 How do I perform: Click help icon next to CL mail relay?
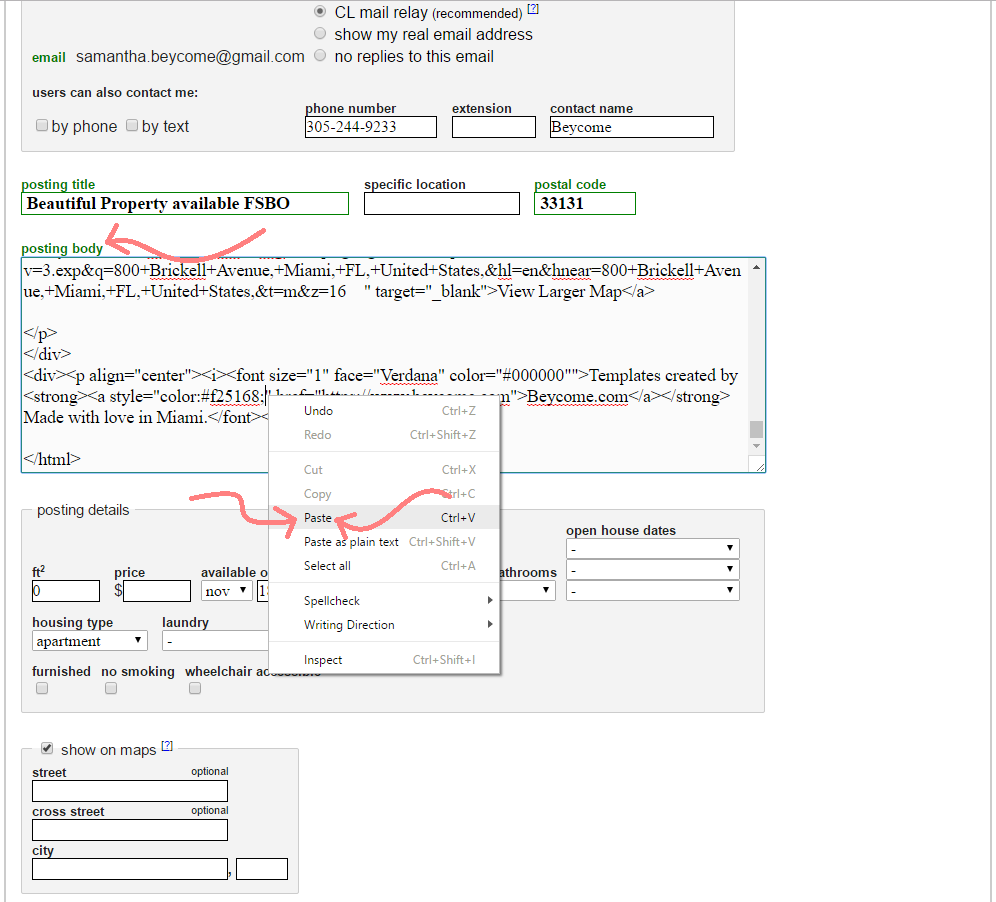(533, 10)
